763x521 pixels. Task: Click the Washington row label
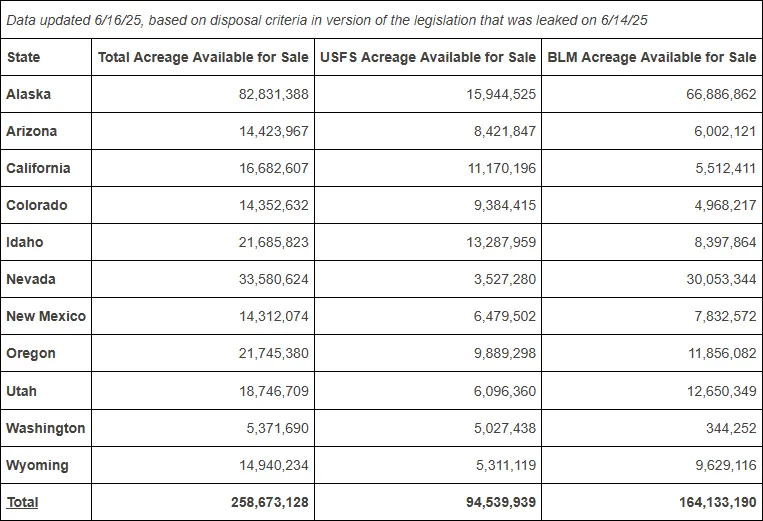(x=46, y=428)
